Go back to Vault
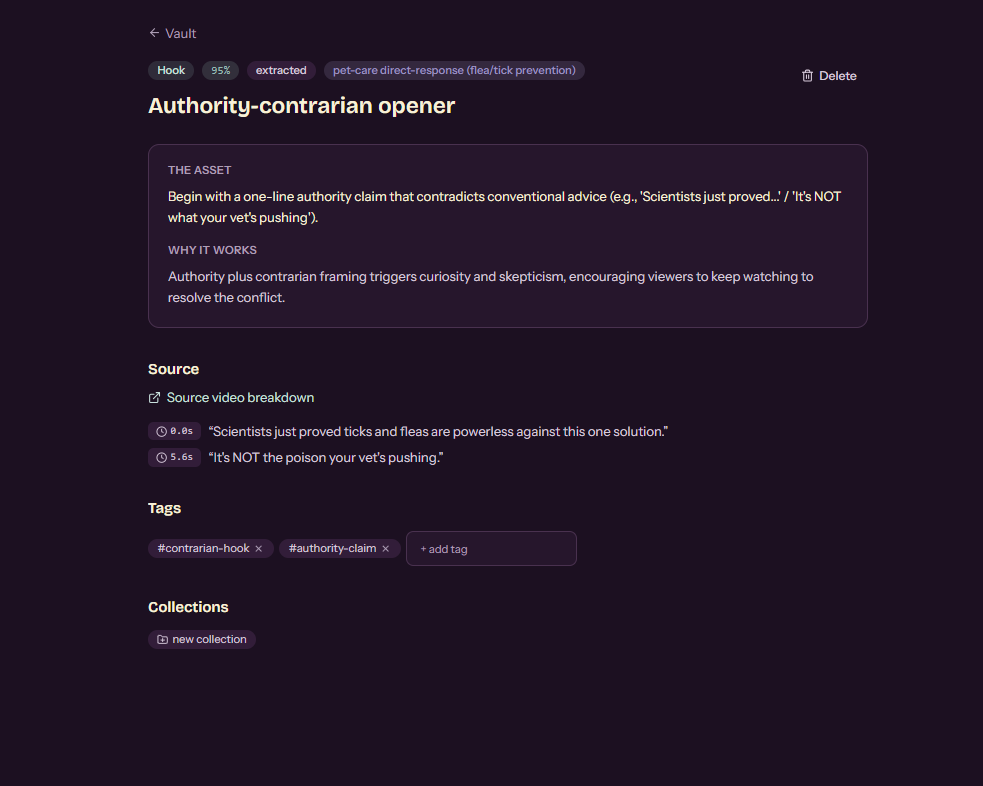Screen dimensions: 983x786 tap(172, 33)
